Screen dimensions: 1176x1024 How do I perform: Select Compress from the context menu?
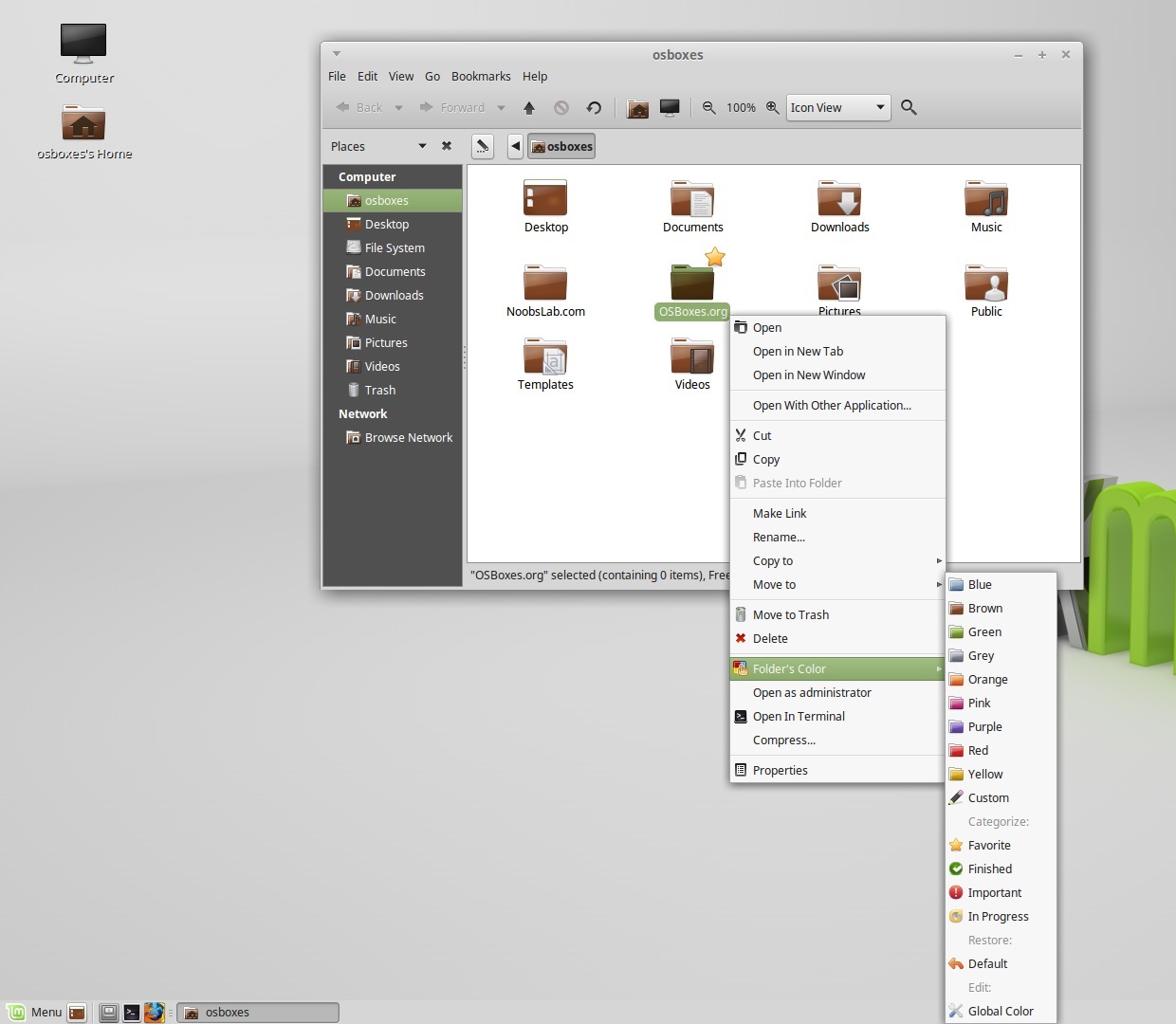pyautogui.click(x=784, y=740)
